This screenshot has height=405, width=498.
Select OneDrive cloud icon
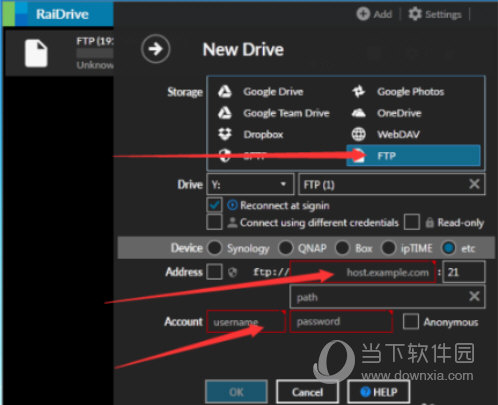coord(359,113)
